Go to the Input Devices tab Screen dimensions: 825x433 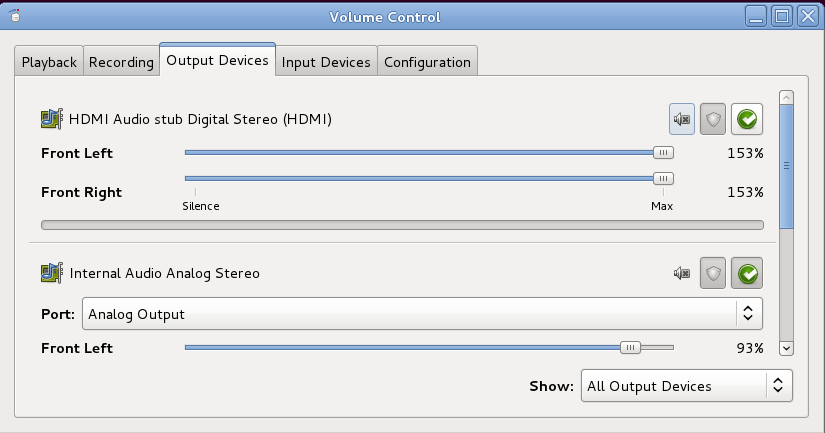pos(326,62)
